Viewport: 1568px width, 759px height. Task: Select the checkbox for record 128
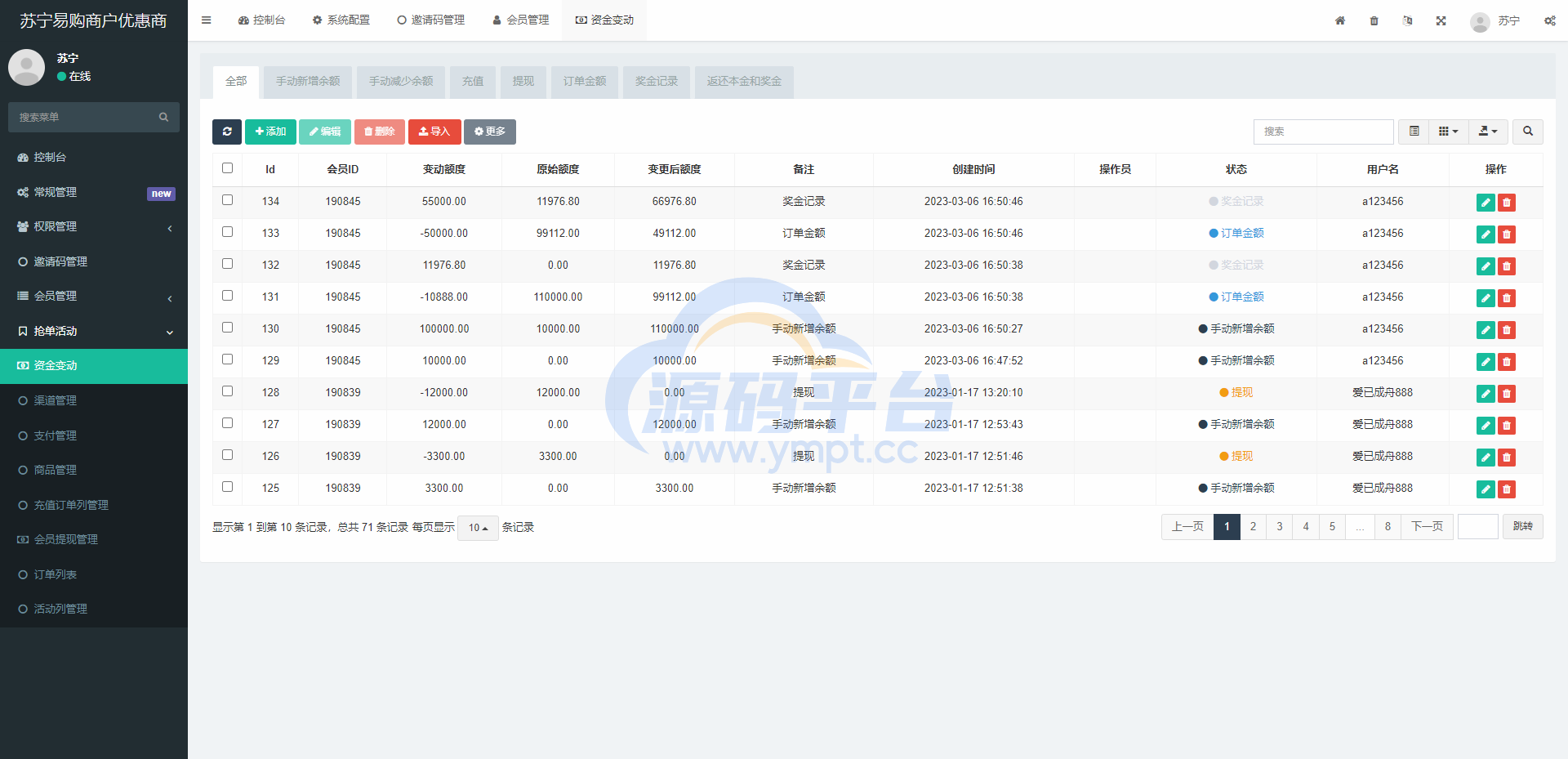pos(228,391)
